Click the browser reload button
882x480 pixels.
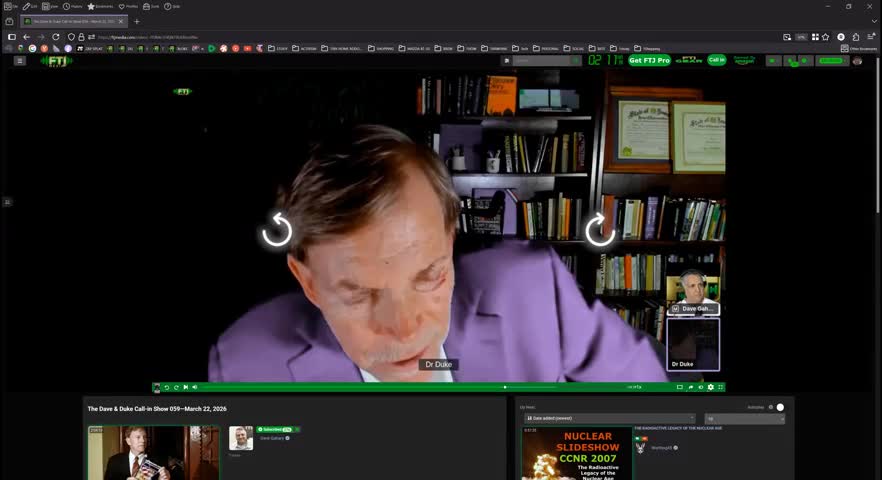[x=55, y=37]
